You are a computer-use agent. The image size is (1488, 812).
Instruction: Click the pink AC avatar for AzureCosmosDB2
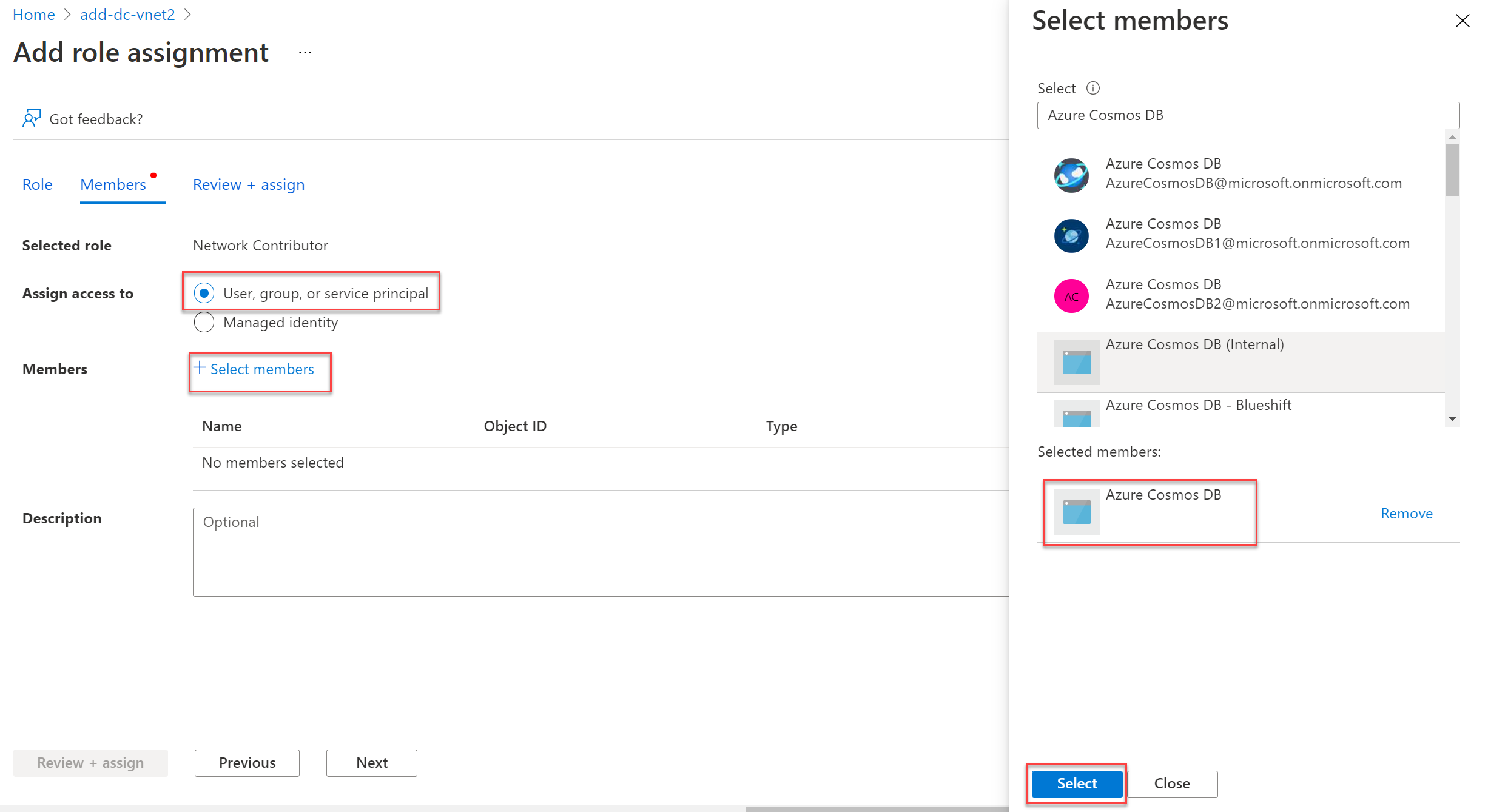(1071, 296)
